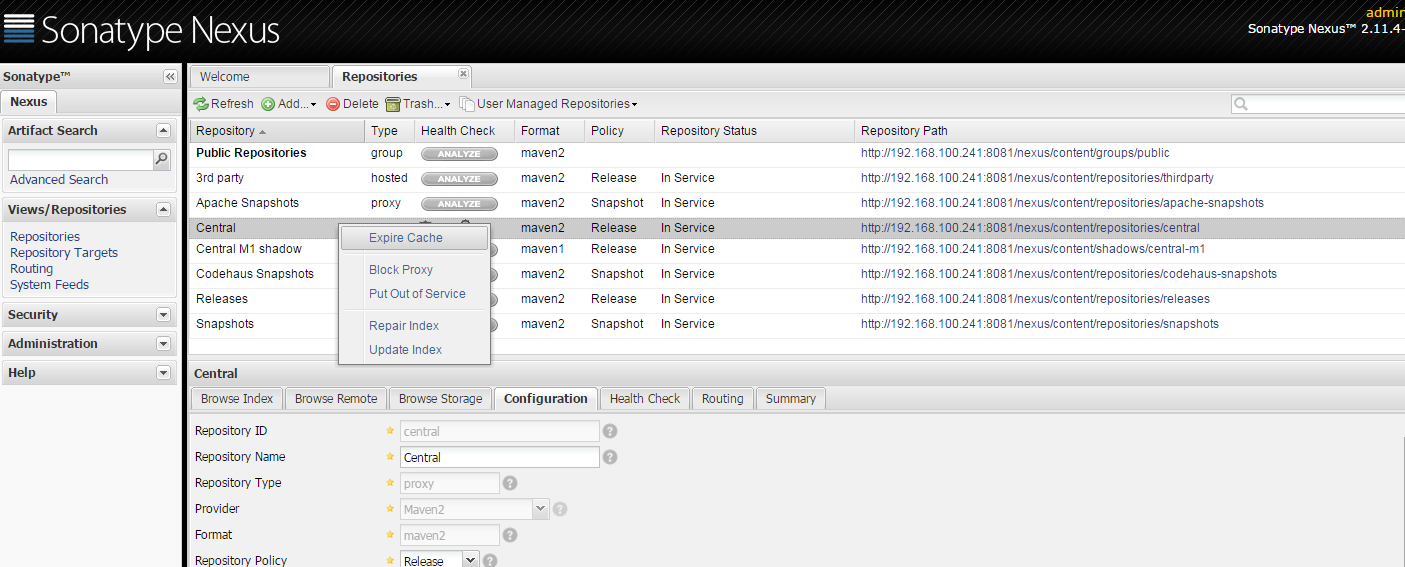
Task: Click the Trash bin icon in the toolbar
Action: pos(393,104)
